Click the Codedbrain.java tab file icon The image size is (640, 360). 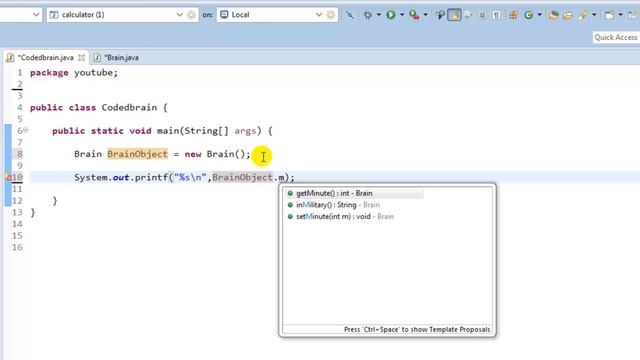pyautogui.click(x=10, y=58)
